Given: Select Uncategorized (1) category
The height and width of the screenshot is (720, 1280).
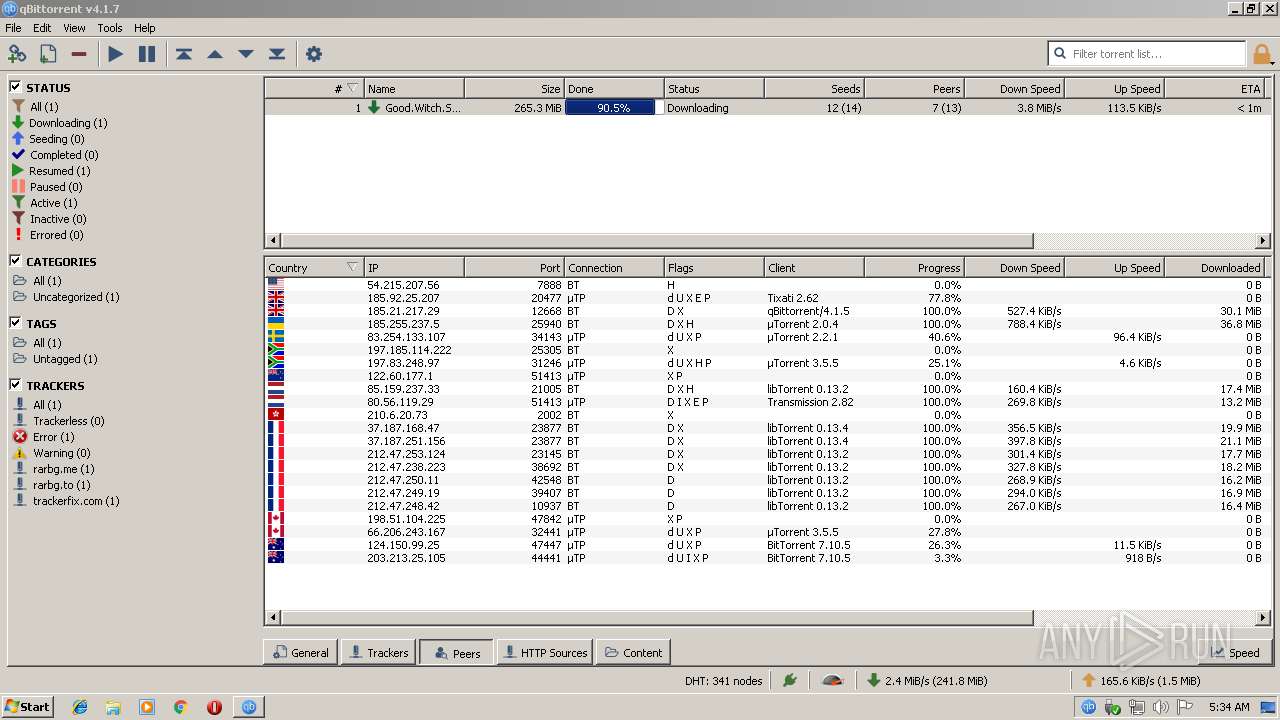Looking at the screenshot, I should (x=76, y=297).
